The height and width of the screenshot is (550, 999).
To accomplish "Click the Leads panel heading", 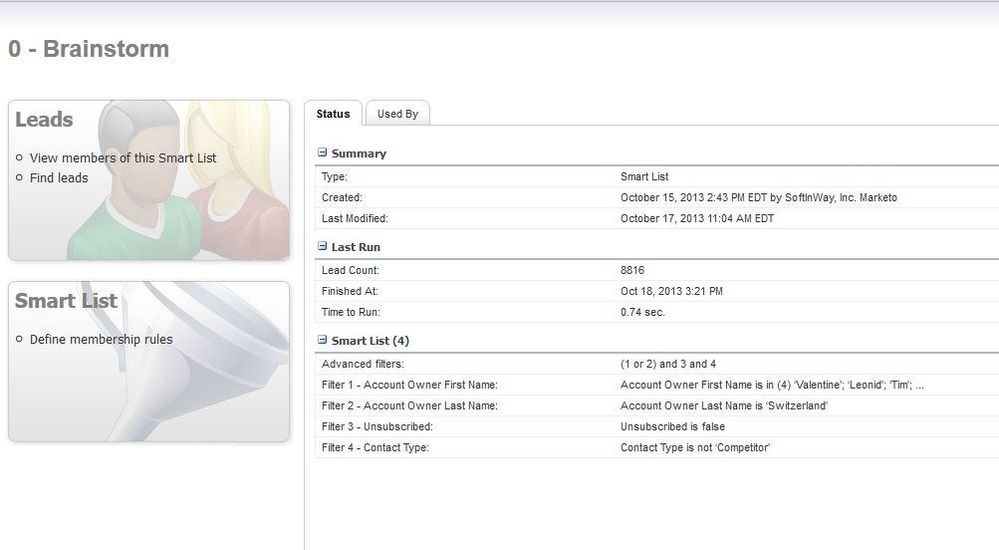I will [44, 119].
